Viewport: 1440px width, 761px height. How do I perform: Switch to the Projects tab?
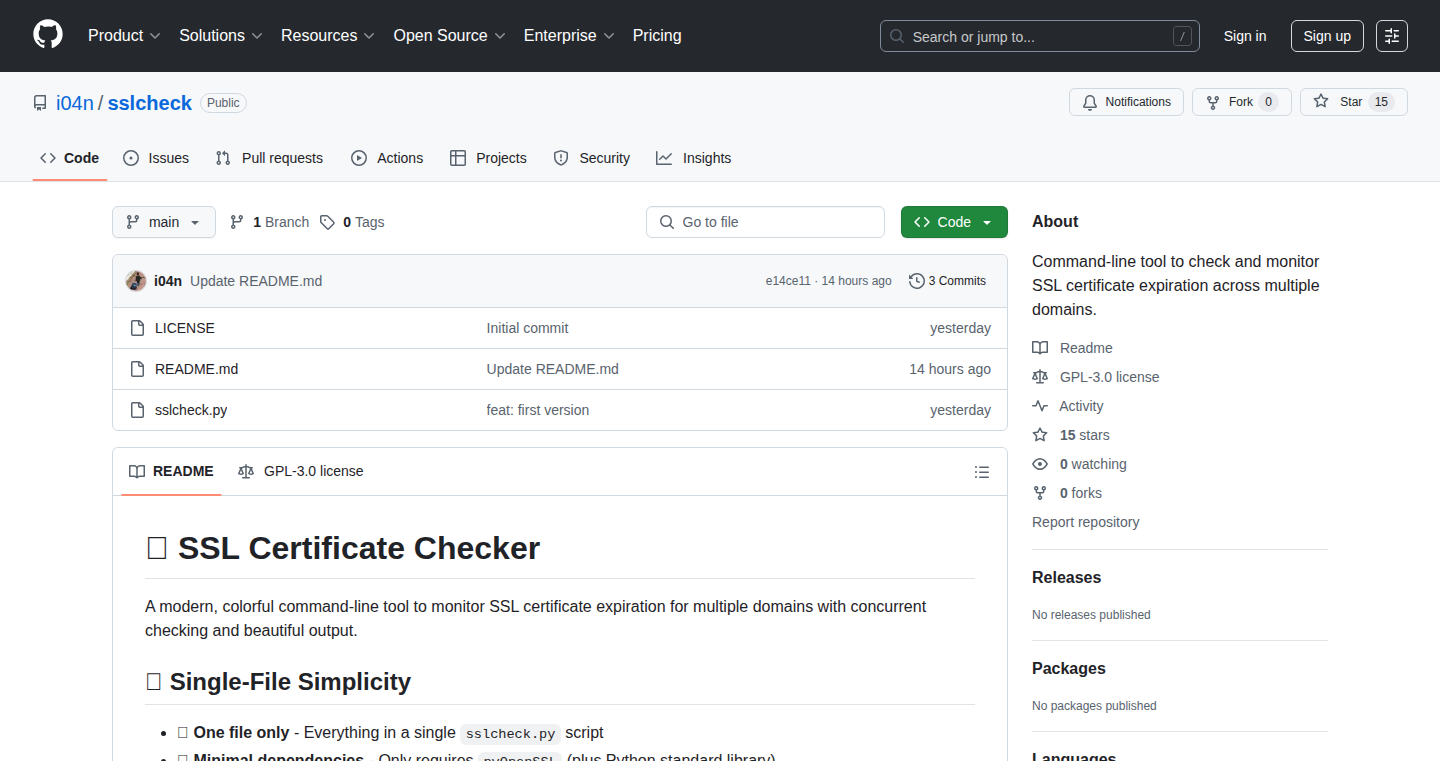pos(488,158)
